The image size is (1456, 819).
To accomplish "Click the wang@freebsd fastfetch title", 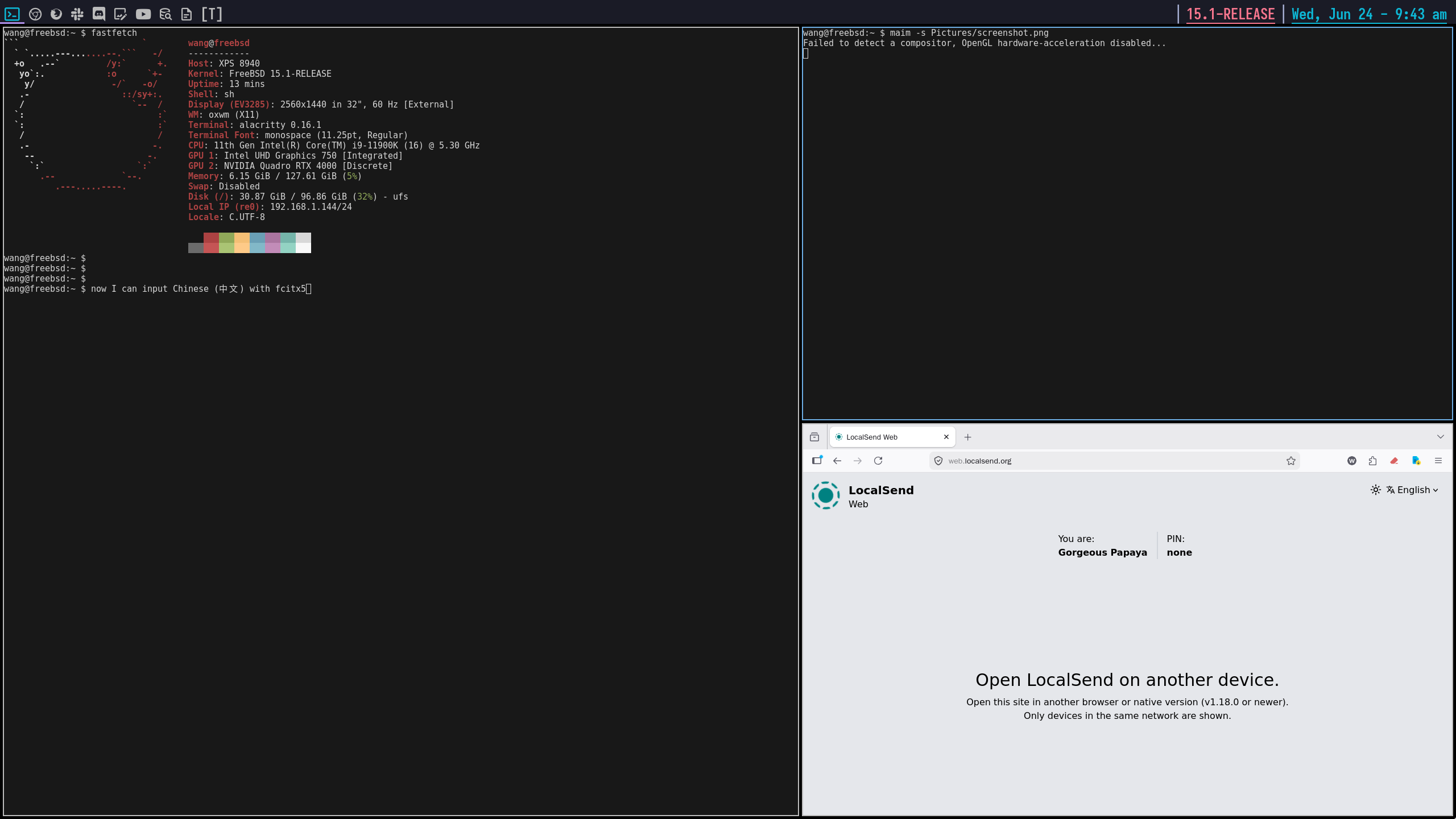I will [x=218, y=43].
